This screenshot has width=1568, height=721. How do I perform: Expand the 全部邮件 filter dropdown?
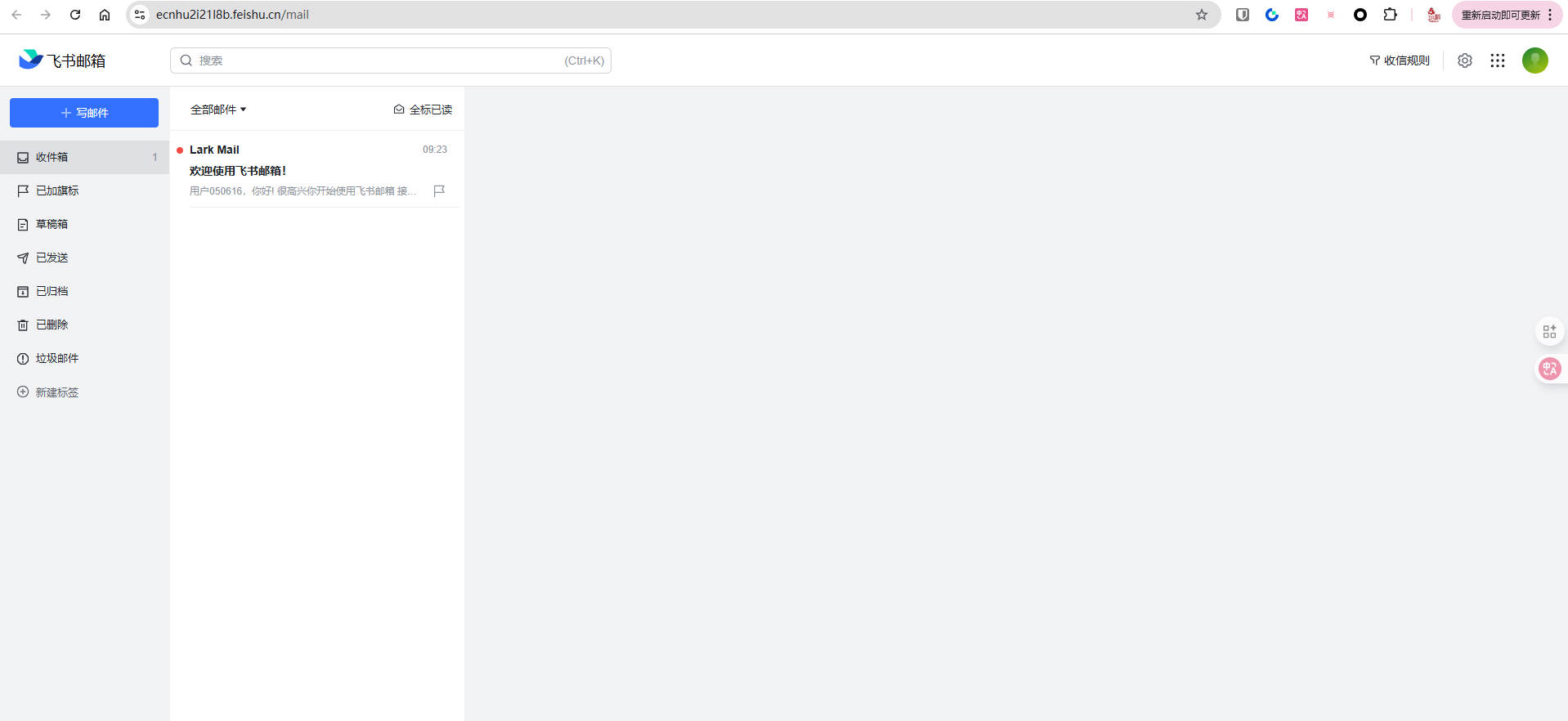pyautogui.click(x=218, y=110)
